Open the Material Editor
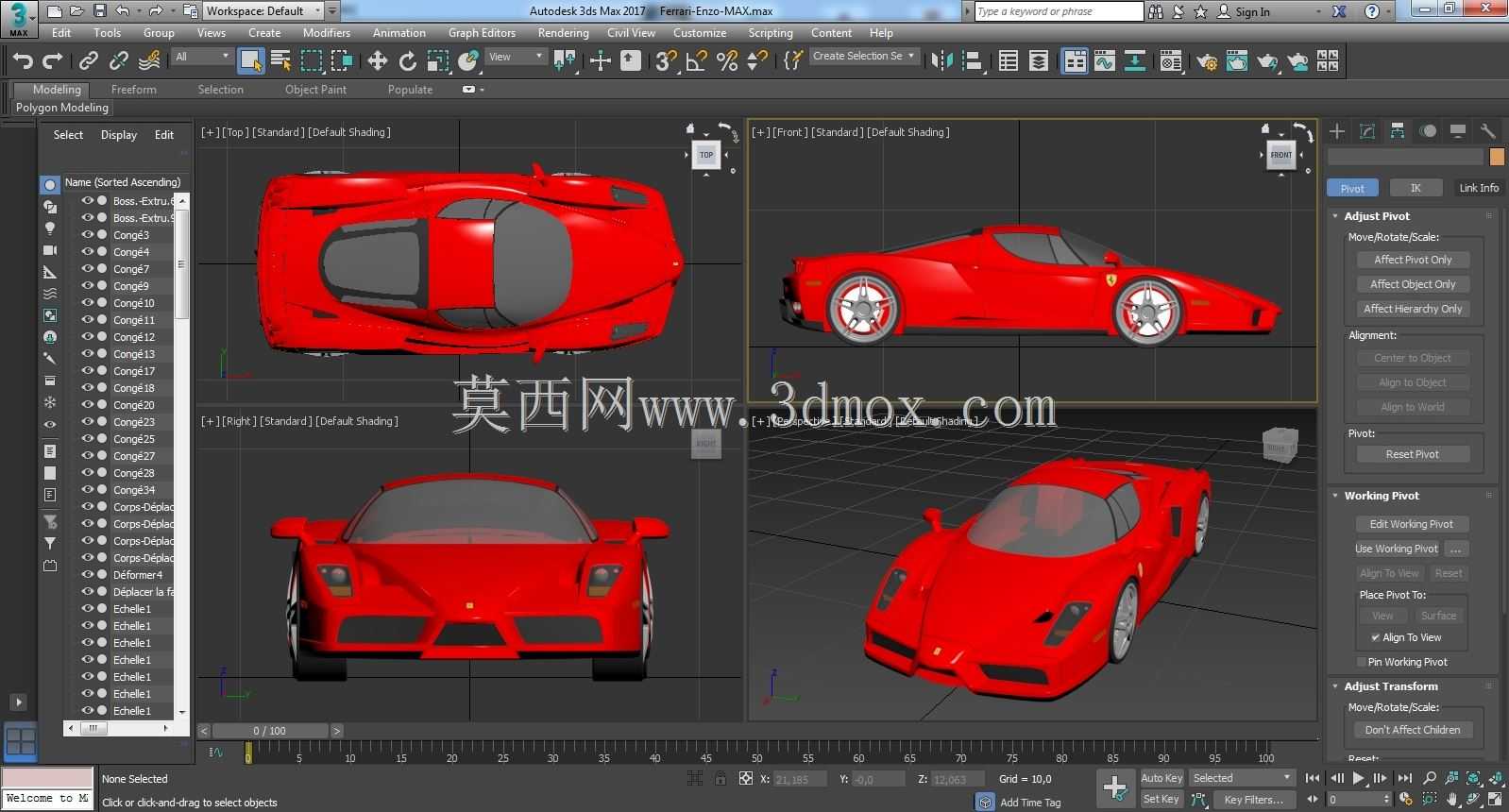Screen dimensions: 1509x812 pos(1171,61)
